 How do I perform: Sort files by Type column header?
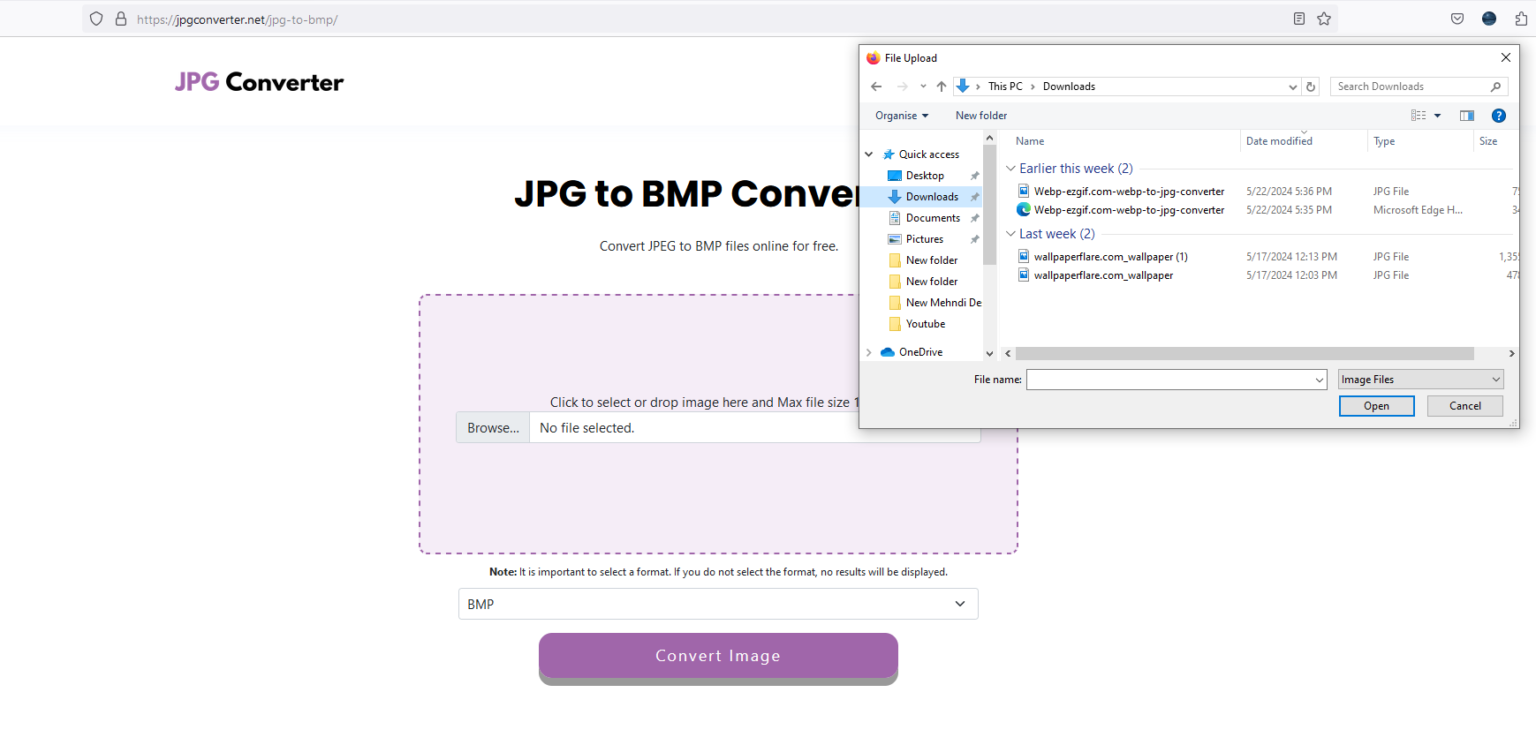point(1384,141)
